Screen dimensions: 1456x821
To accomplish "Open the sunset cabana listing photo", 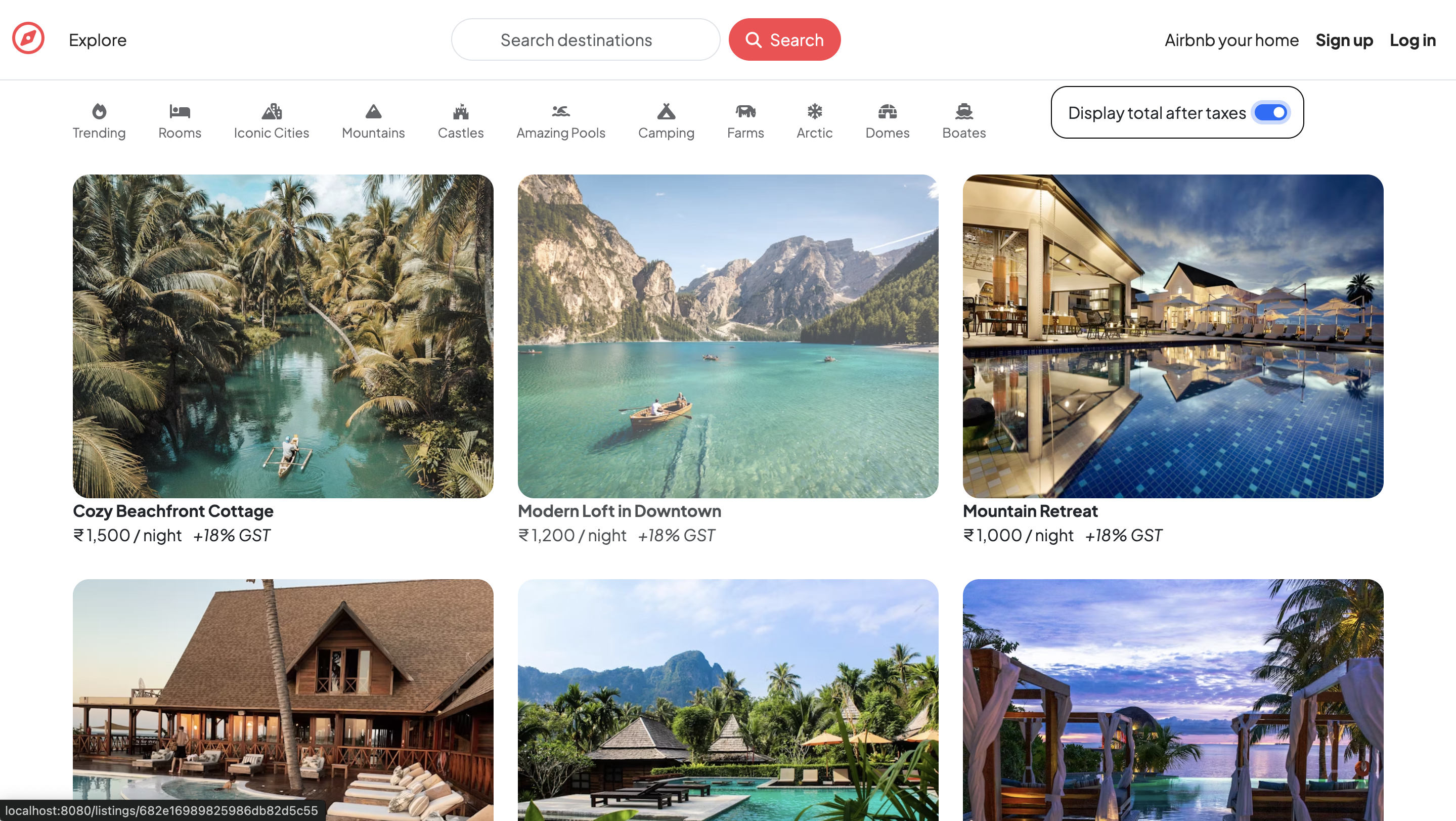I will (x=1173, y=700).
